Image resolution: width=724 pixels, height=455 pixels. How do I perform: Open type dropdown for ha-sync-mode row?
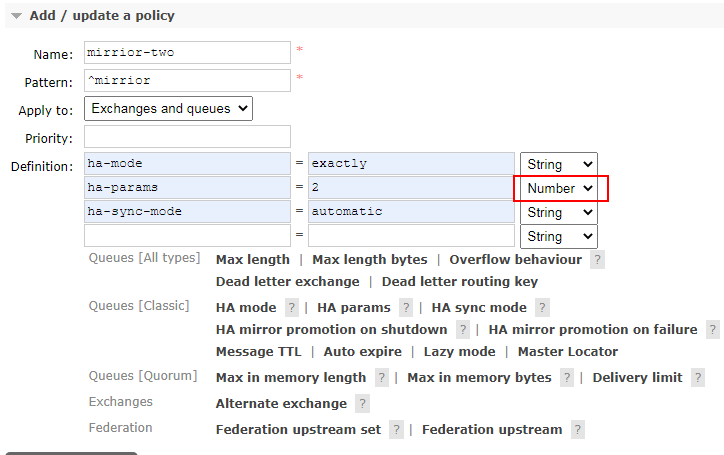coord(559,212)
